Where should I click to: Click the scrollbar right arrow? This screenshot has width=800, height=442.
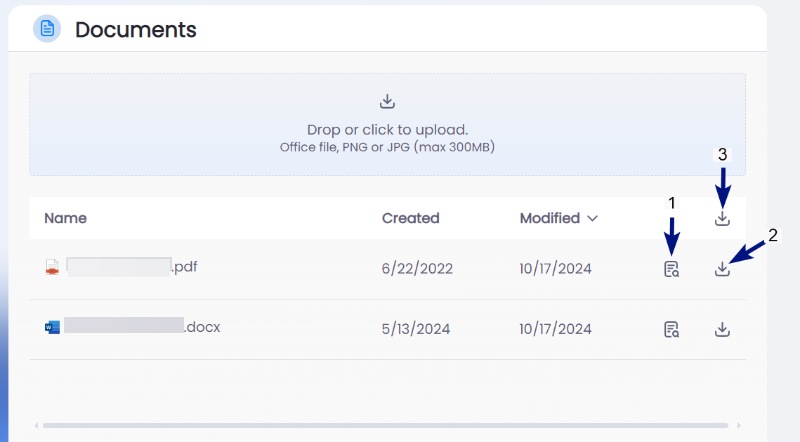[x=738, y=425]
